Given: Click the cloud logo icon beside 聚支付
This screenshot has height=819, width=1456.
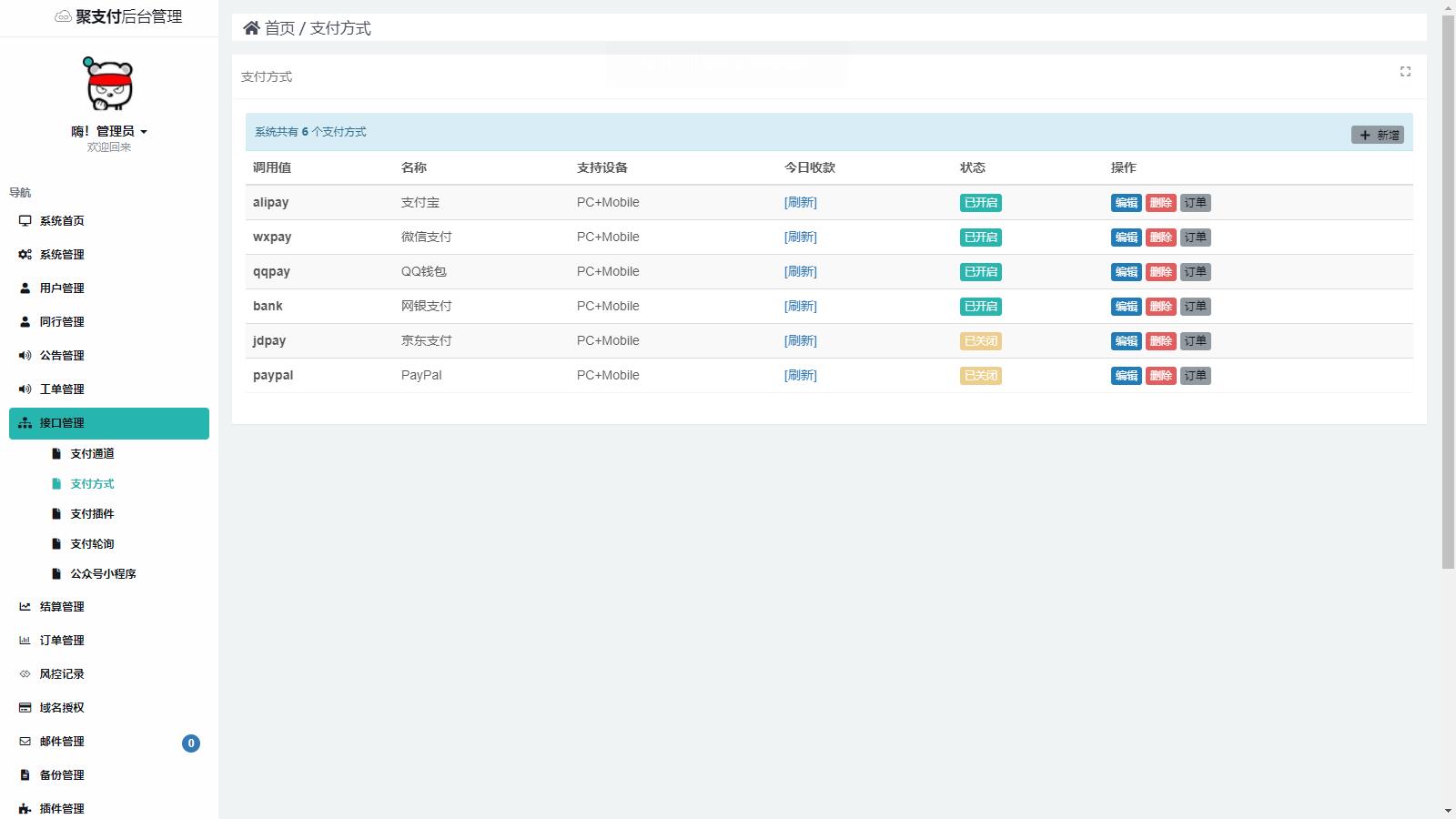Looking at the screenshot, I should 63,16.
